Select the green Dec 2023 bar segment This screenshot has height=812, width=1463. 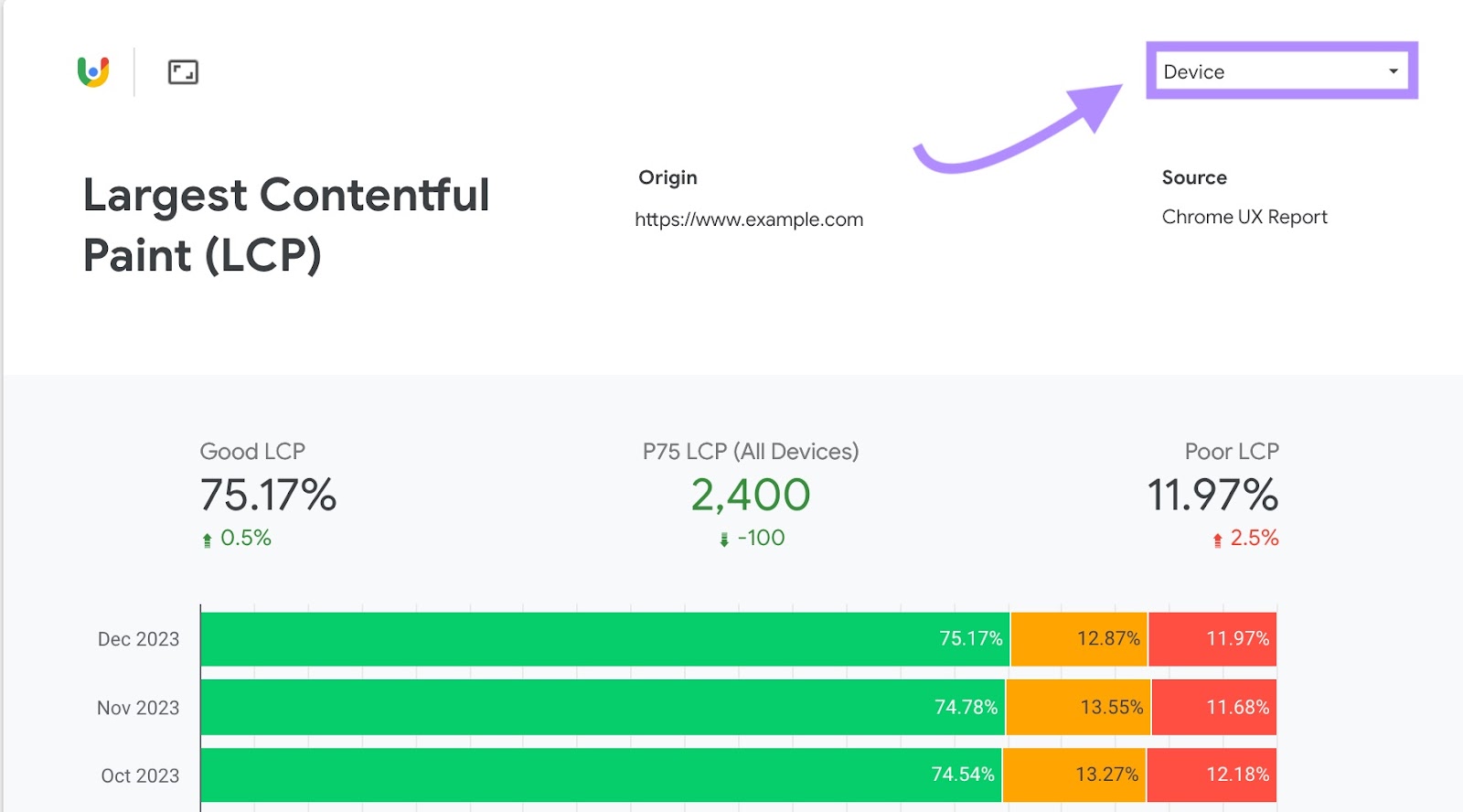[x=603, y=639]
